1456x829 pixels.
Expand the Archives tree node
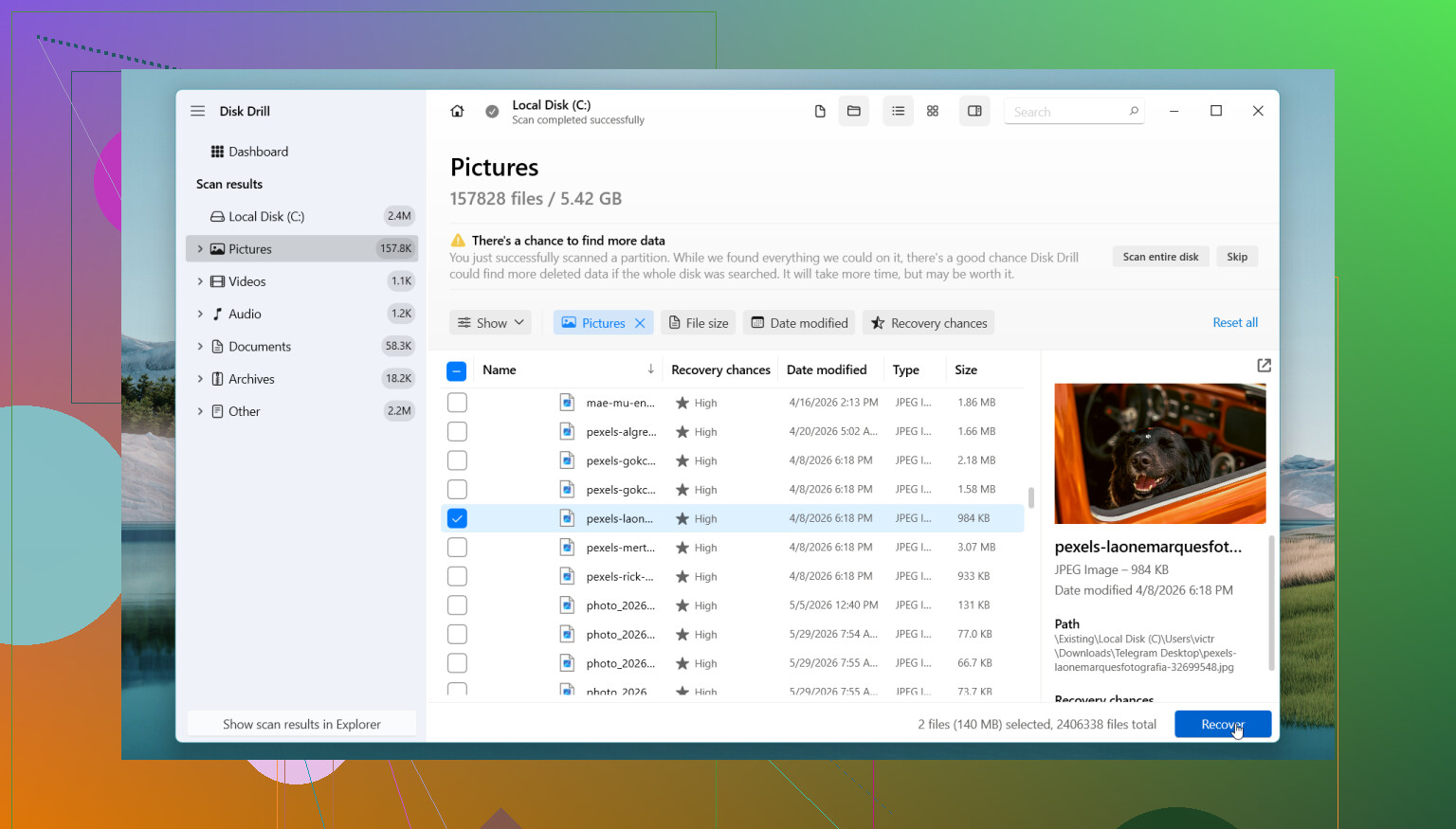pyautogui.click(x=200, y=379)
